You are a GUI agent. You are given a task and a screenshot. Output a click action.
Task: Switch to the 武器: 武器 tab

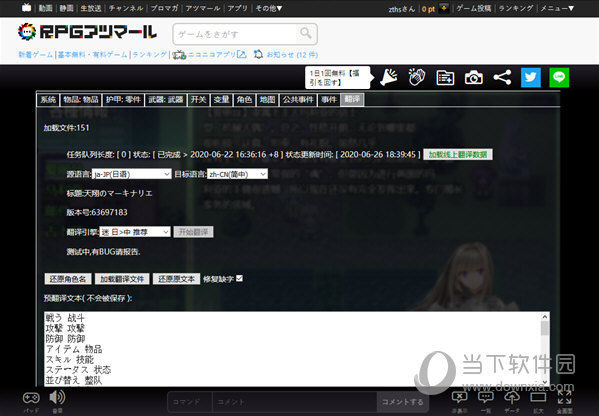click(166, 100)
